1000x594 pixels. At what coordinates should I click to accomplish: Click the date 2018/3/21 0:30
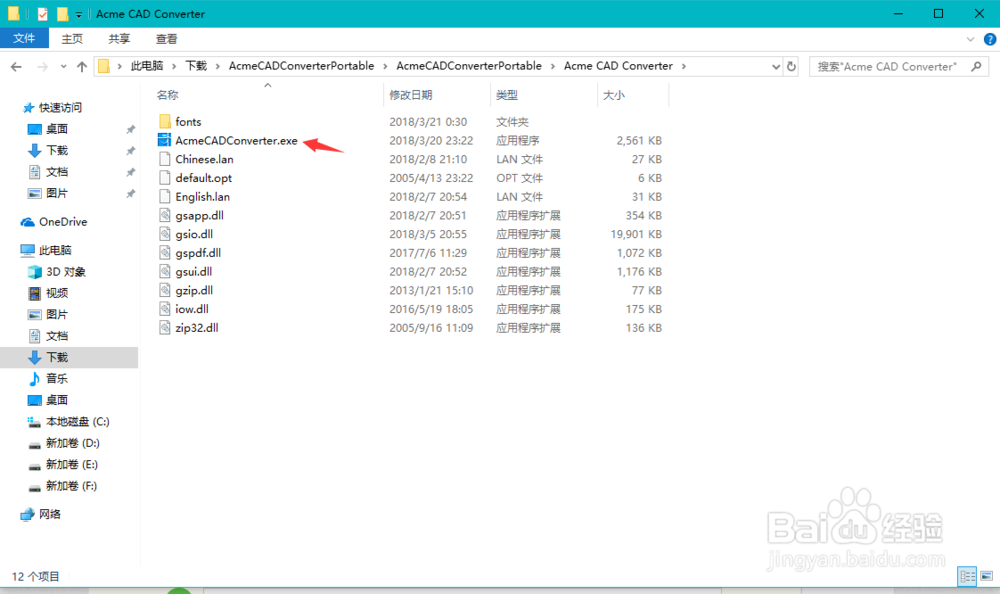pos(428,121)
